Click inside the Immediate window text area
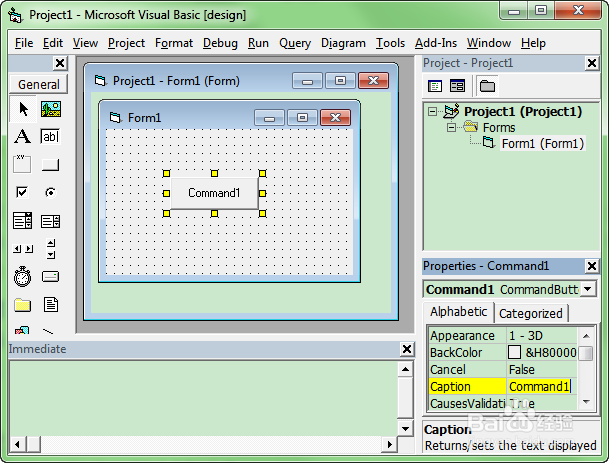609x463 pixels. (x=204, y=398)
